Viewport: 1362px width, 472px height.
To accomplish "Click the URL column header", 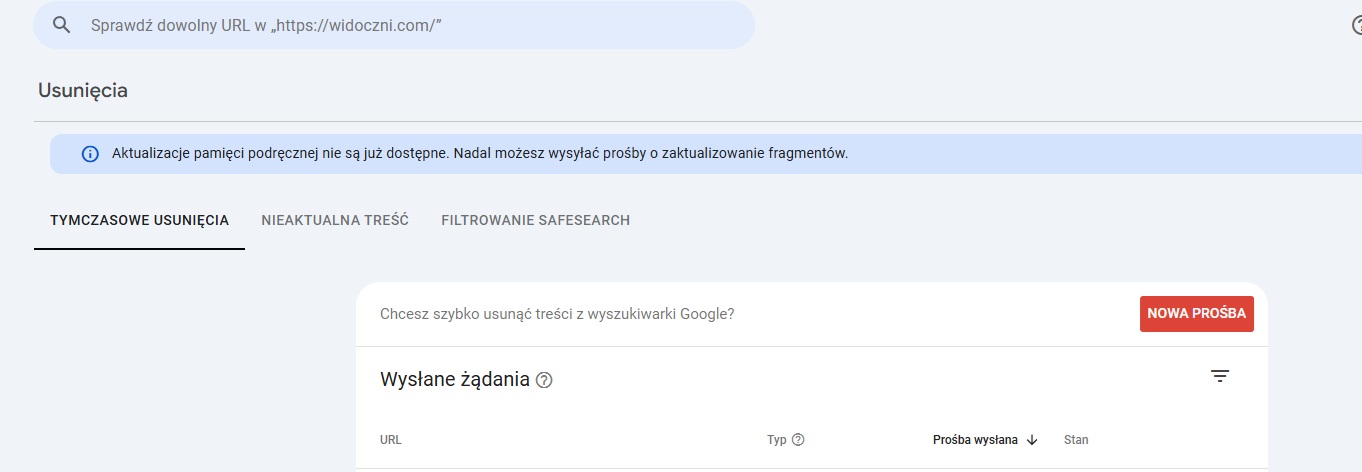I will click(391, 440).
